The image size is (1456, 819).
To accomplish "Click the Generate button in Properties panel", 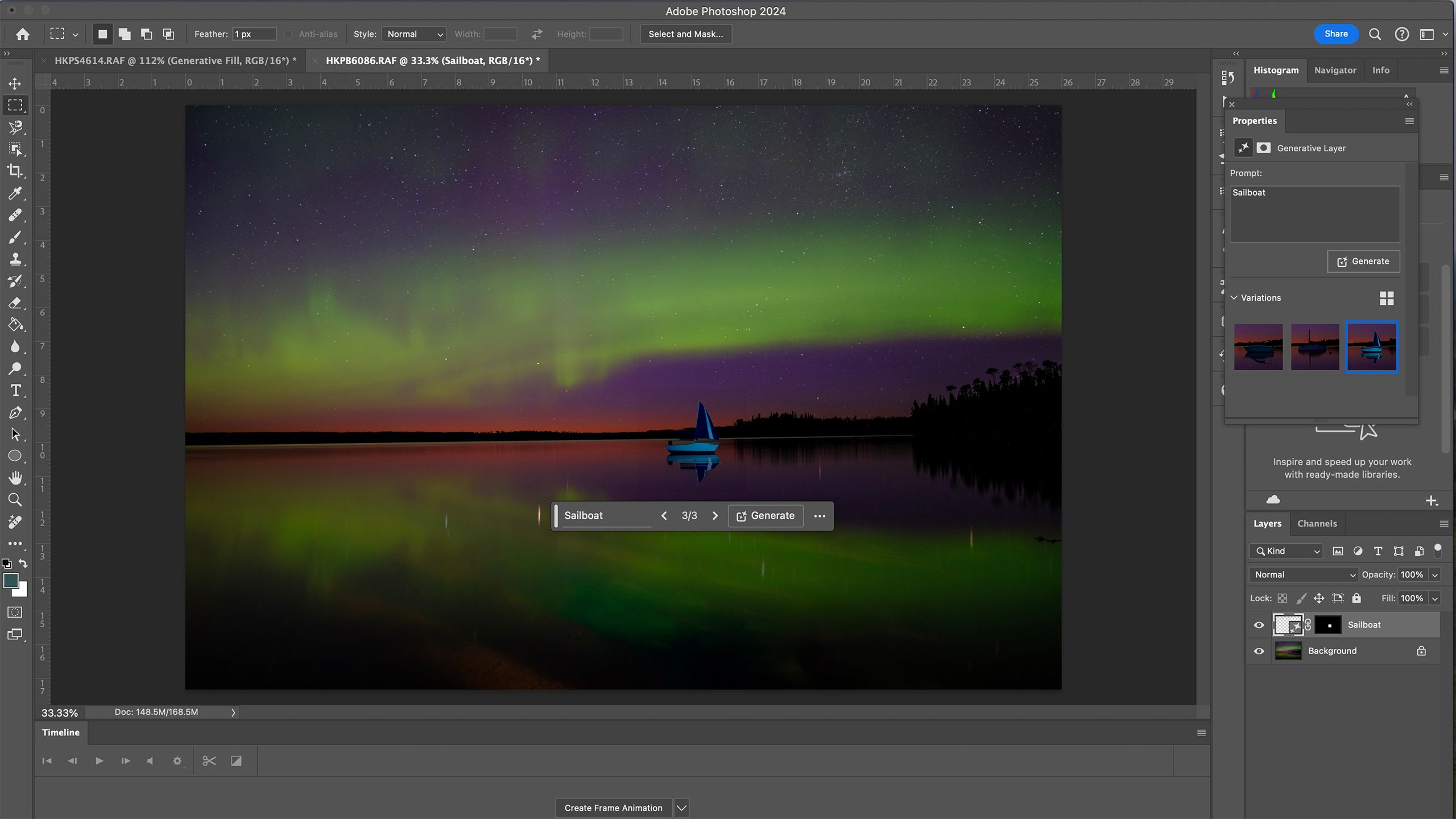I will click(1363, 261).
